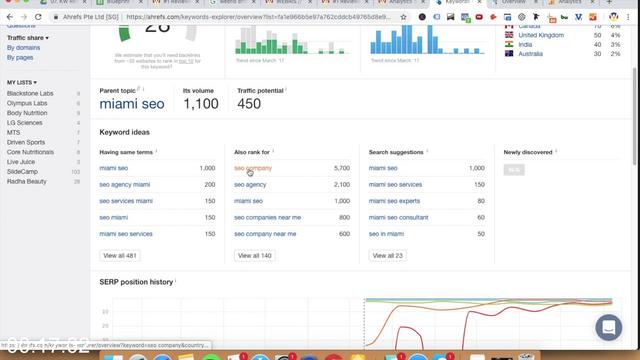Open the Body Nutrition list
This screenshot has height=360, width=640.
point(27,113)
